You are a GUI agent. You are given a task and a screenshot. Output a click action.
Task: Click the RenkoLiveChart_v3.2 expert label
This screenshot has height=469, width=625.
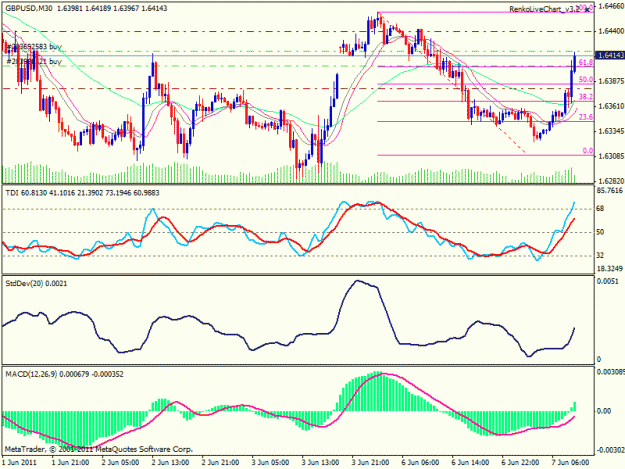[544, 9]
